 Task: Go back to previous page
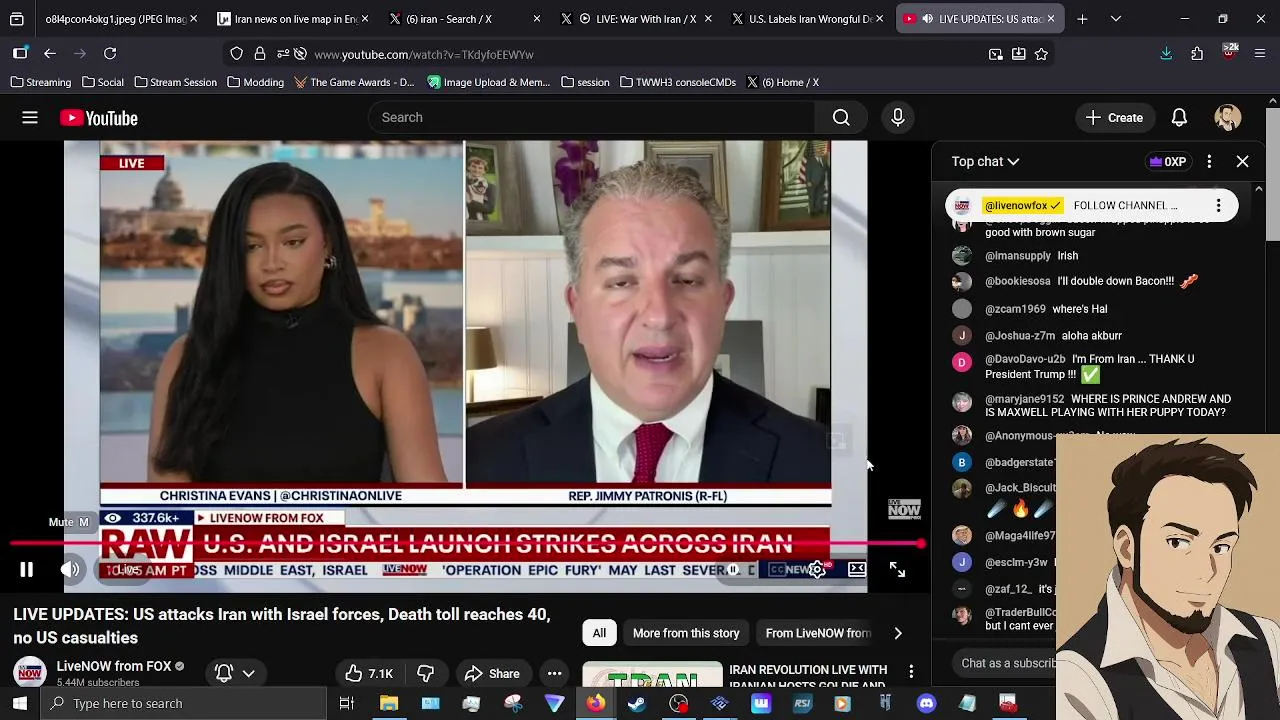pos(50,54)
